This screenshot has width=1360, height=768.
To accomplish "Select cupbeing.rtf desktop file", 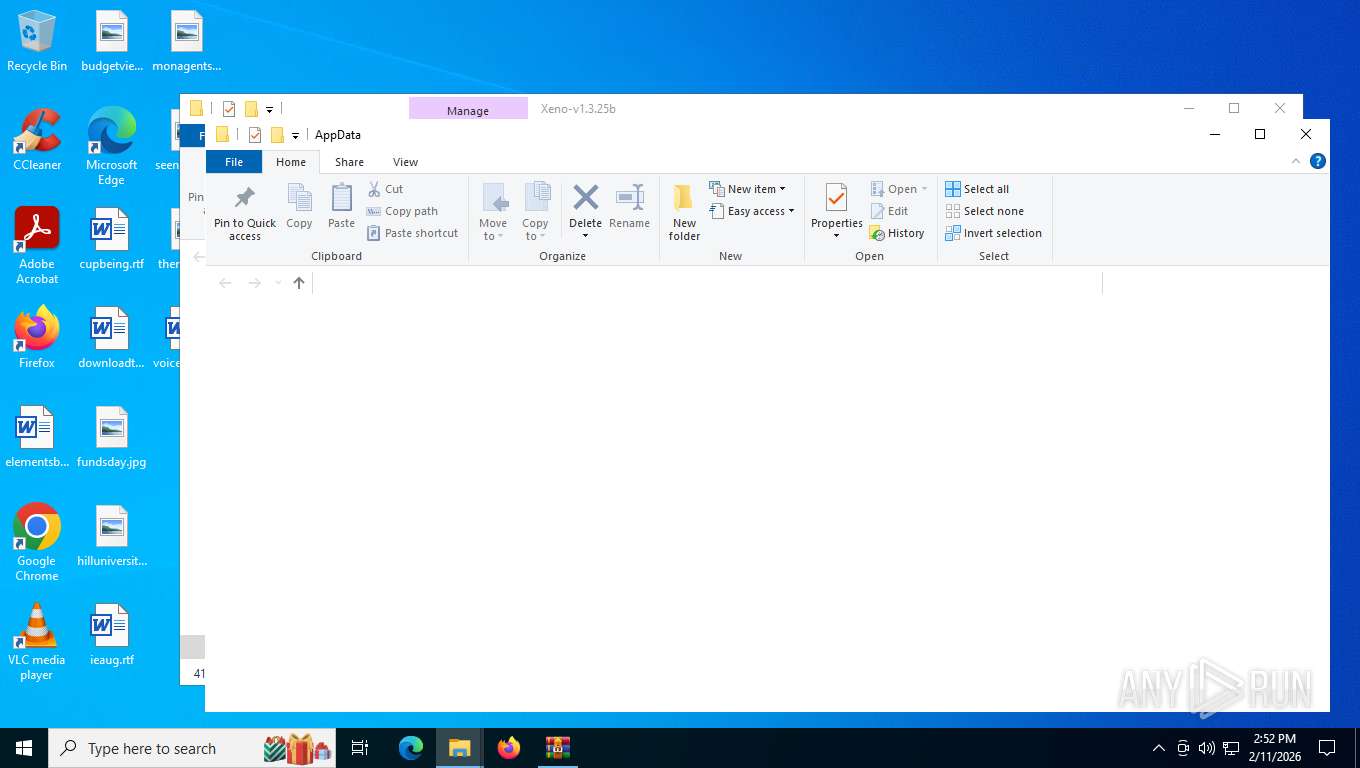I will pos(111,239).
